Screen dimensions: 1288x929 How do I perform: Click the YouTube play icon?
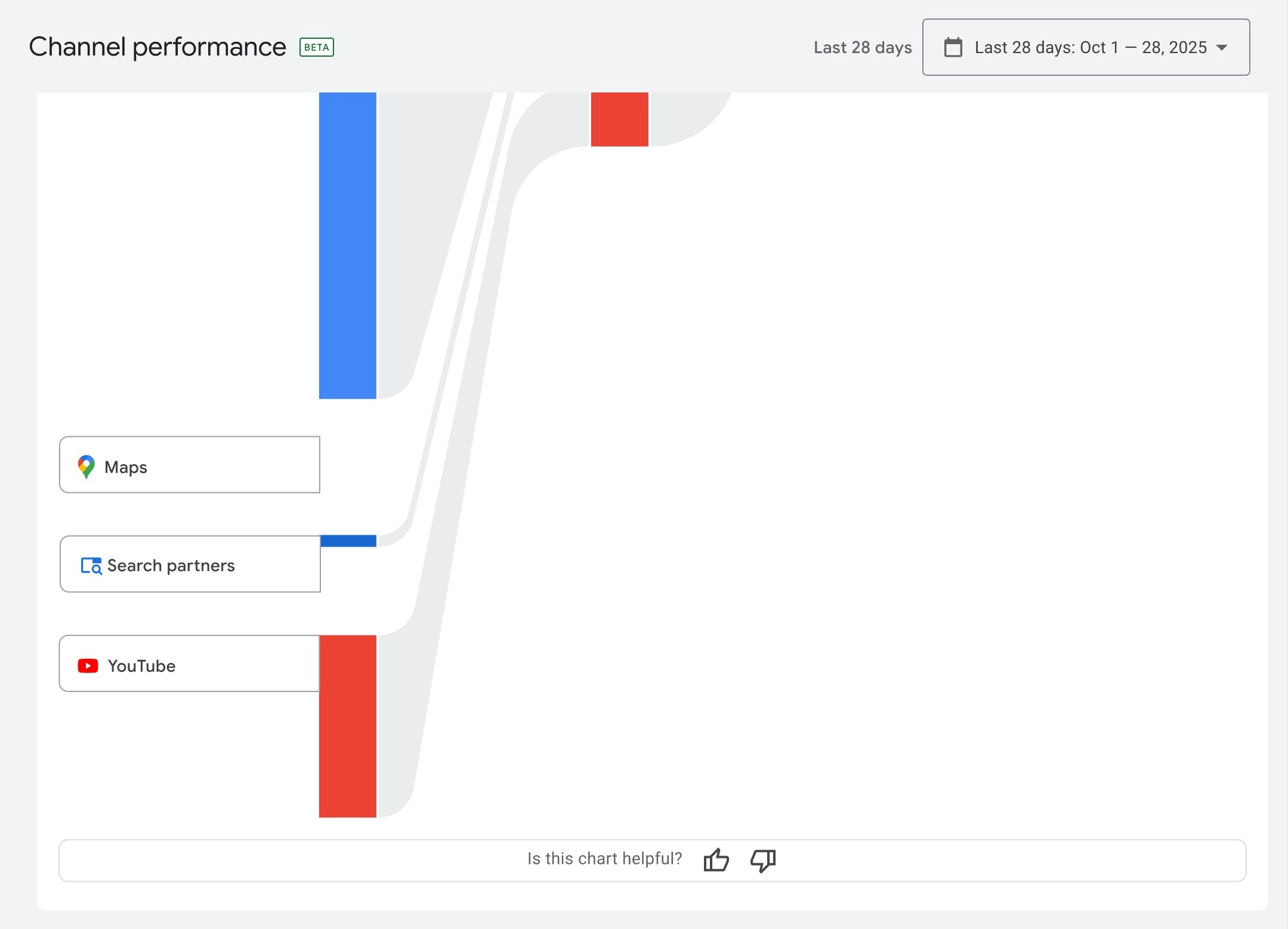(x=88, y=665)
